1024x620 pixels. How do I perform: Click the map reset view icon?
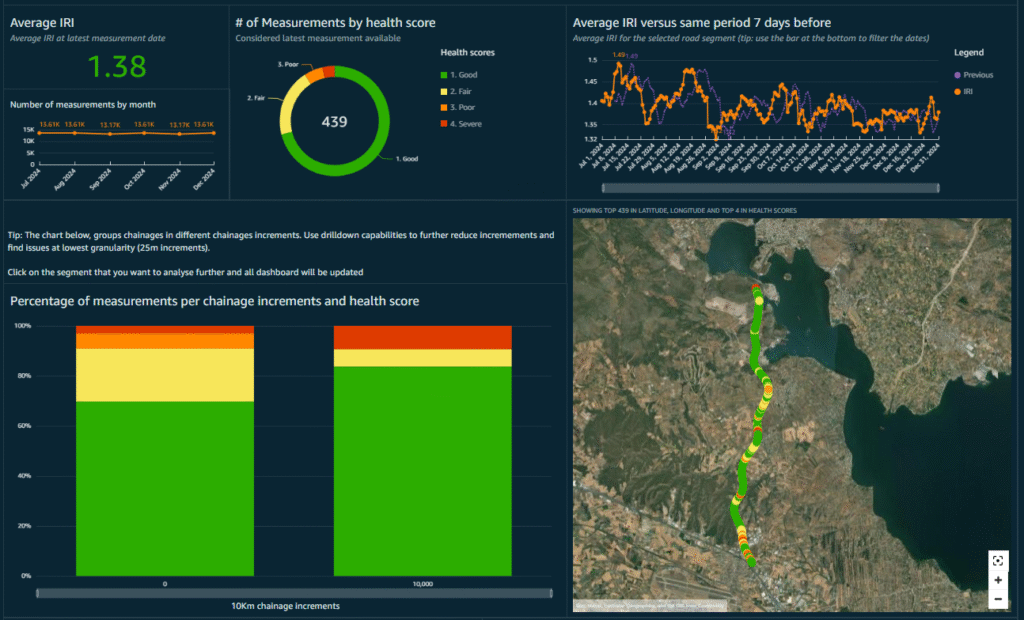coord(997,561)
